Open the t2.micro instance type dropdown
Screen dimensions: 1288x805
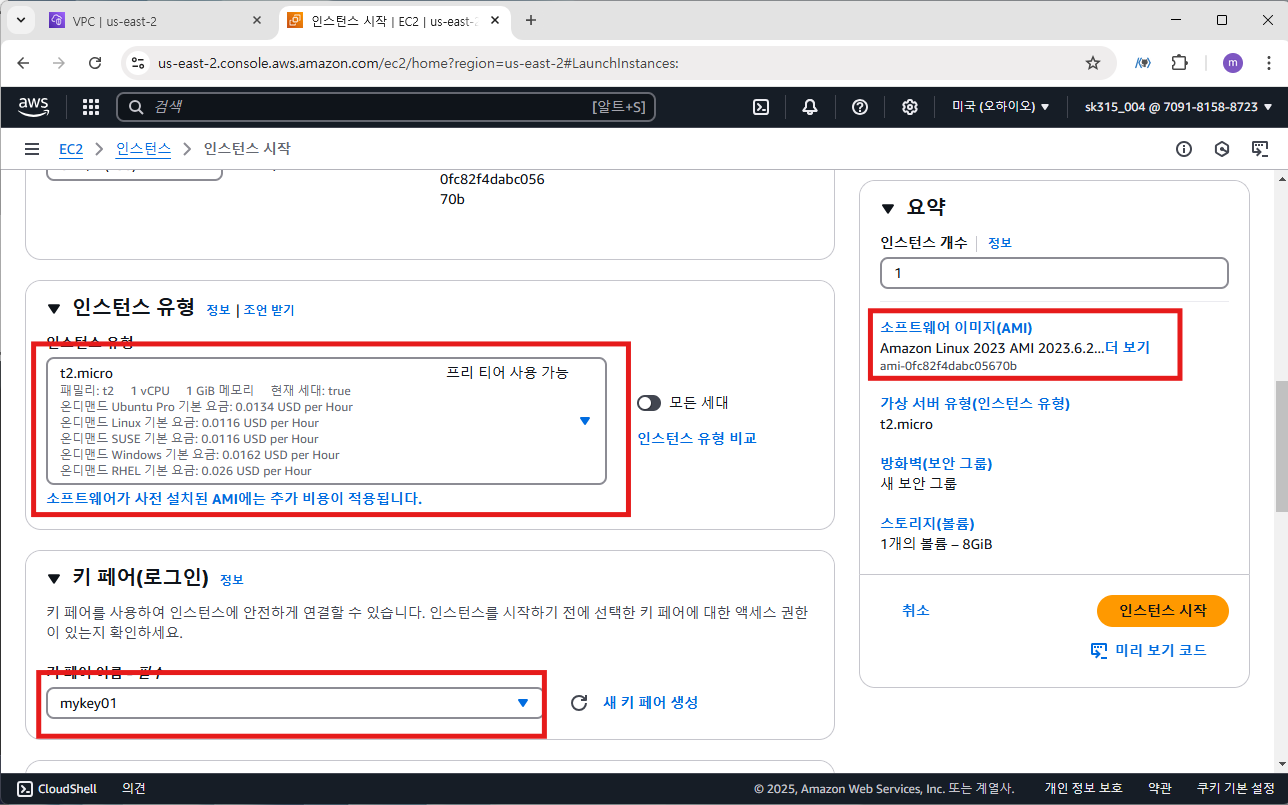326,421
